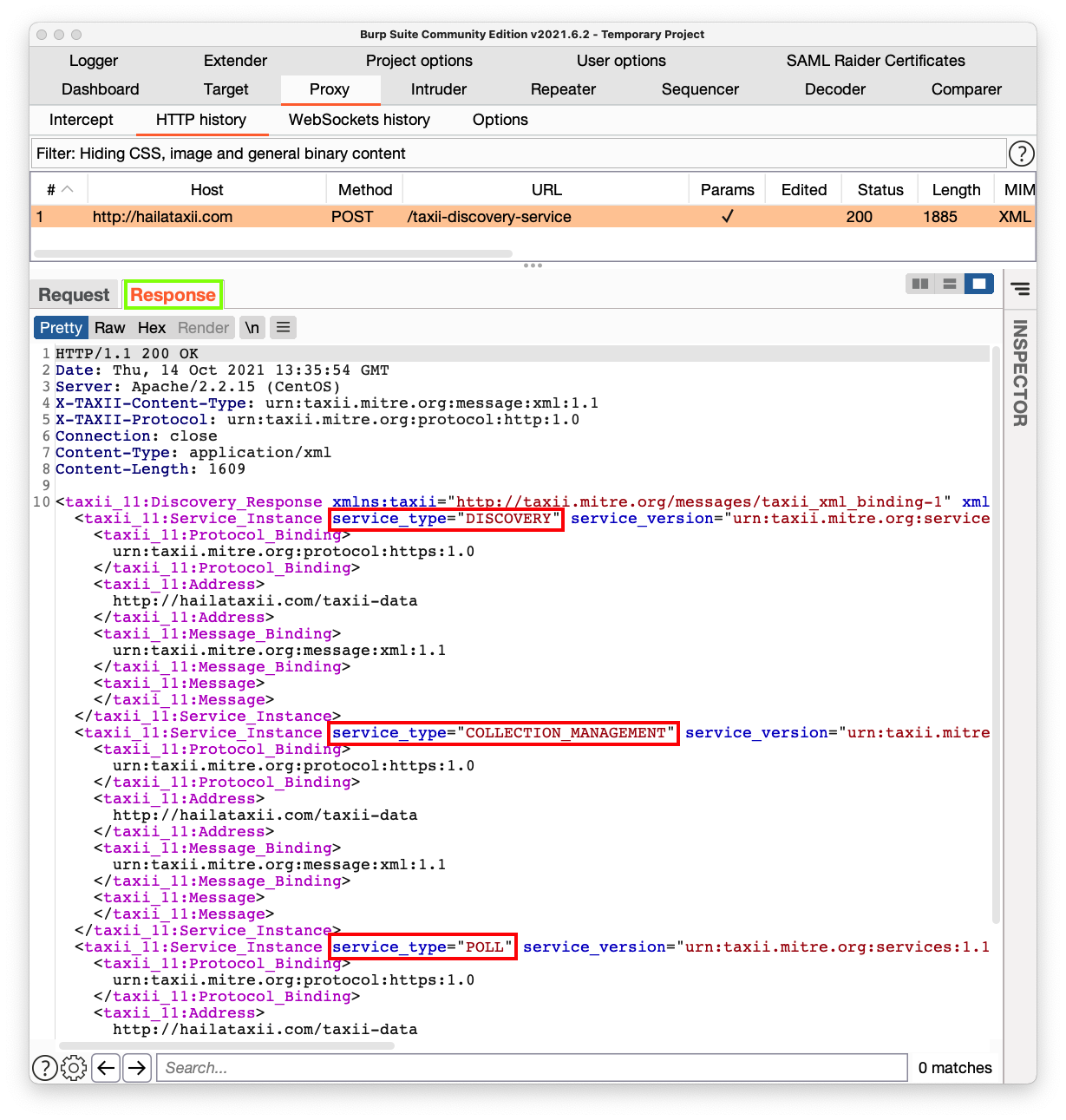Select side-by-side layout view icon
This screenshot has height=1120, width=1066.
(x=920, y=284)
